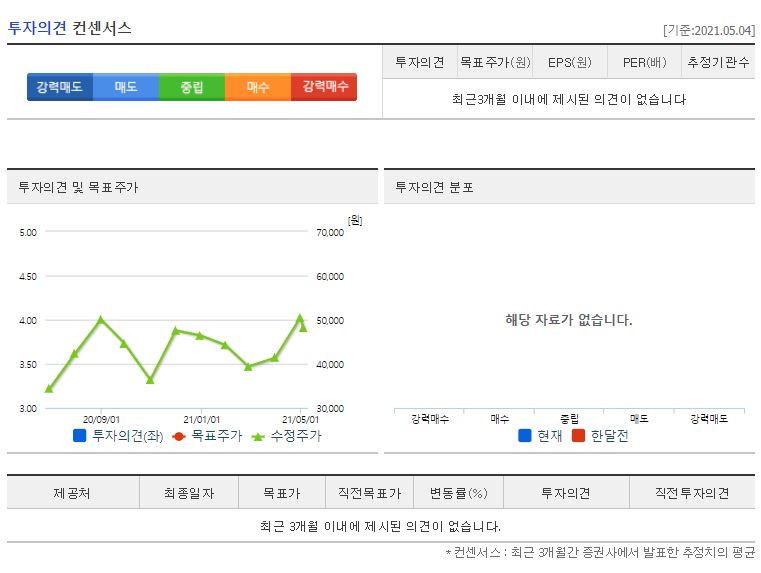Click the chart peak marker near 20/09/01
The height and width of the screenshot is (573, 761).
coord(101,319)
